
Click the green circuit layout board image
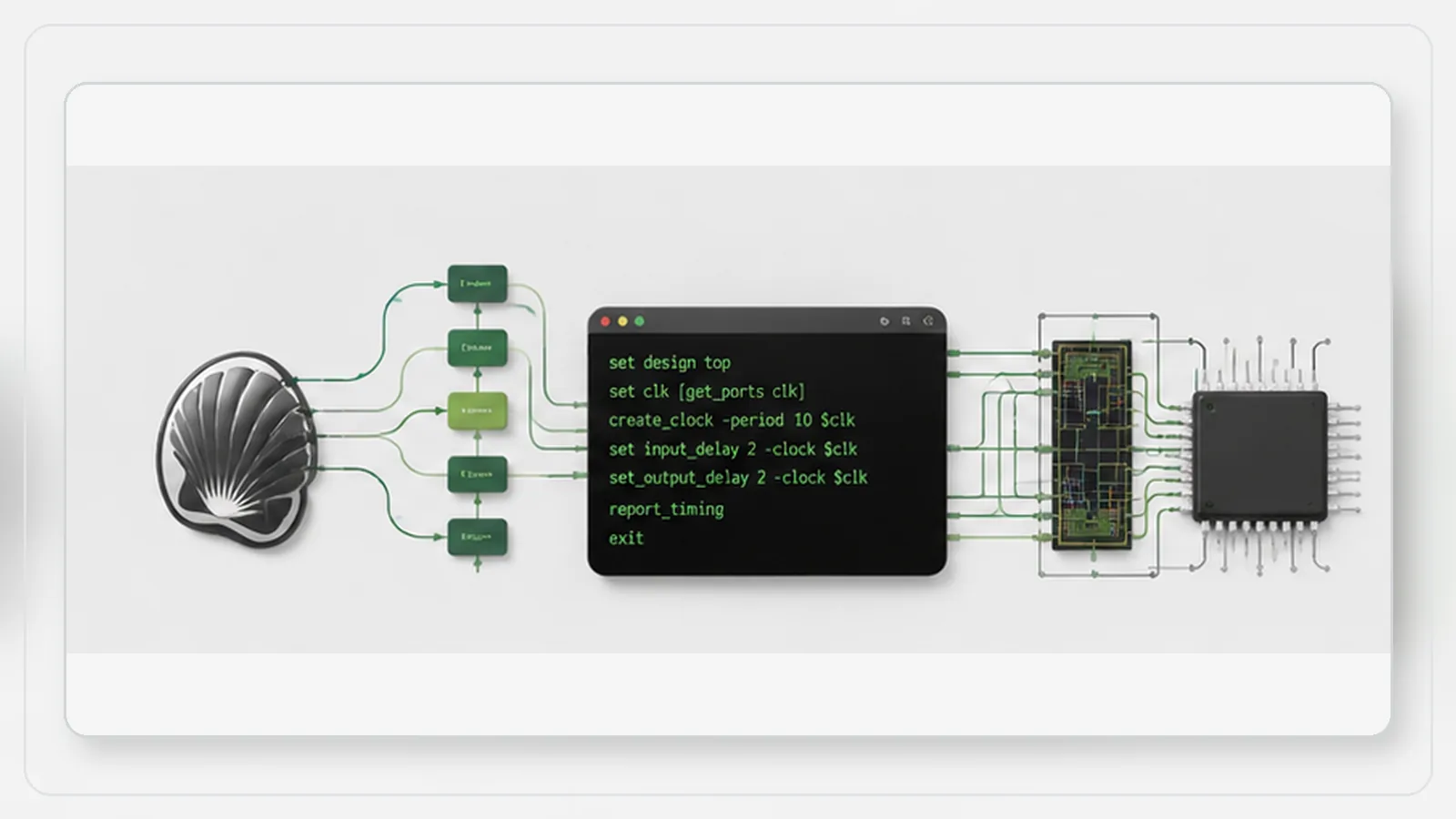tap(1092, 445)
